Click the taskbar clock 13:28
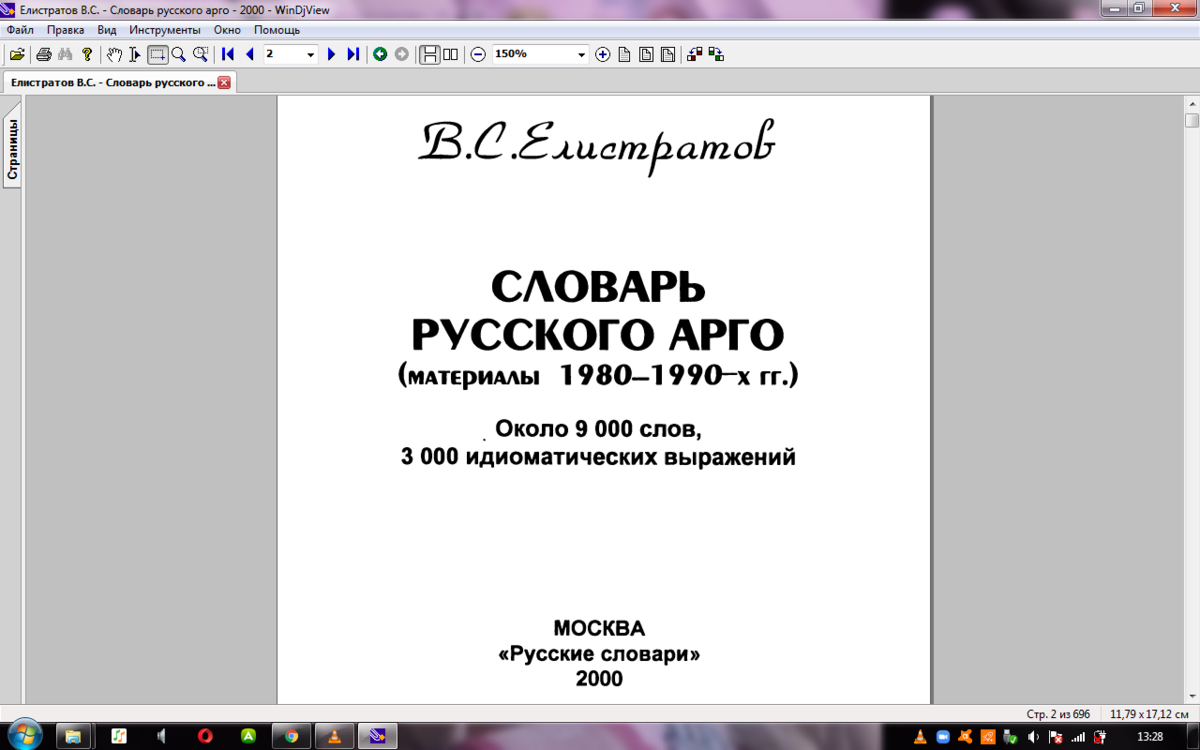 click(1151, 736)
